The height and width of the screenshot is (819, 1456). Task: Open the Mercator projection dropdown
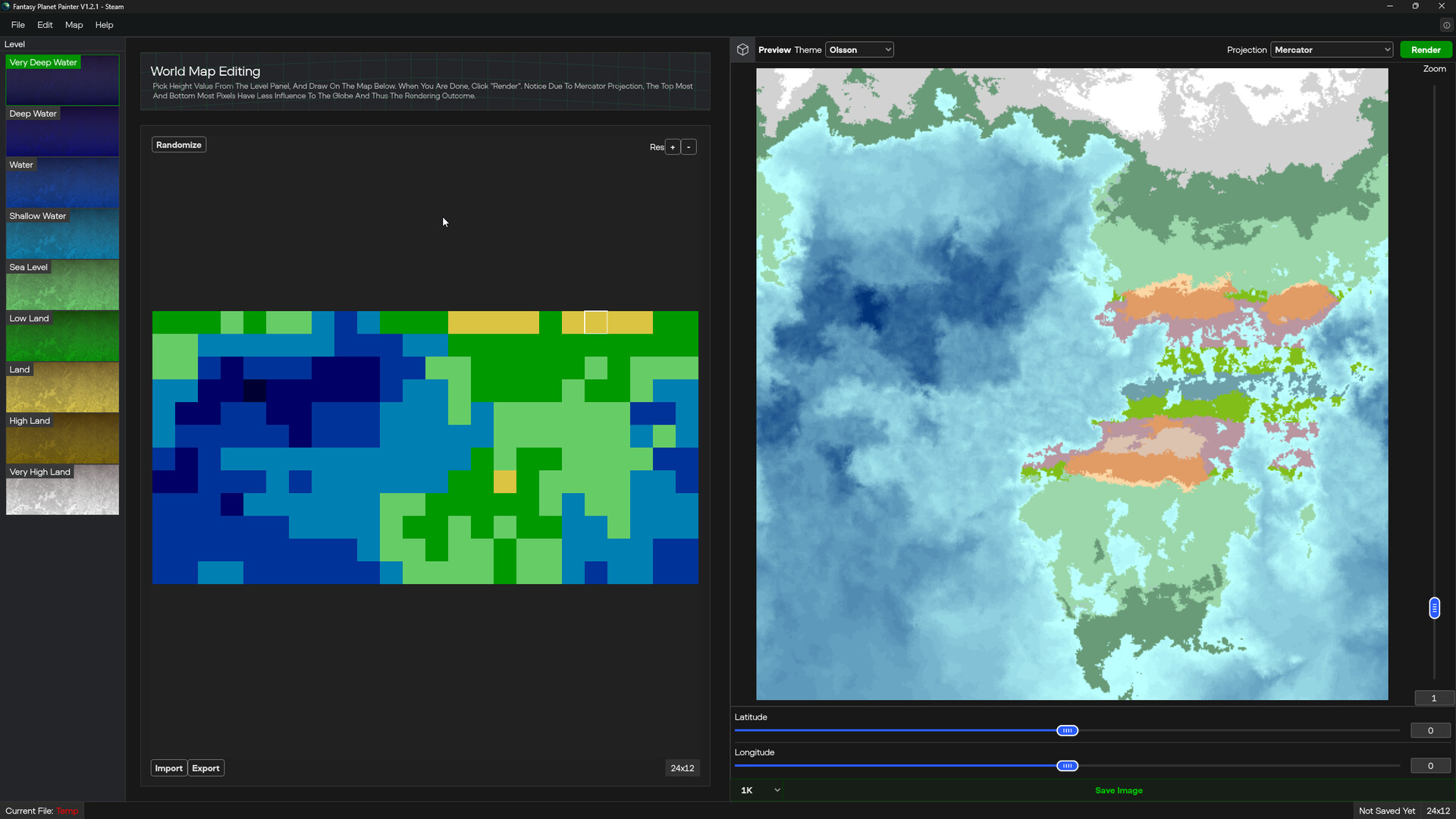click(x=1332, y=49)
